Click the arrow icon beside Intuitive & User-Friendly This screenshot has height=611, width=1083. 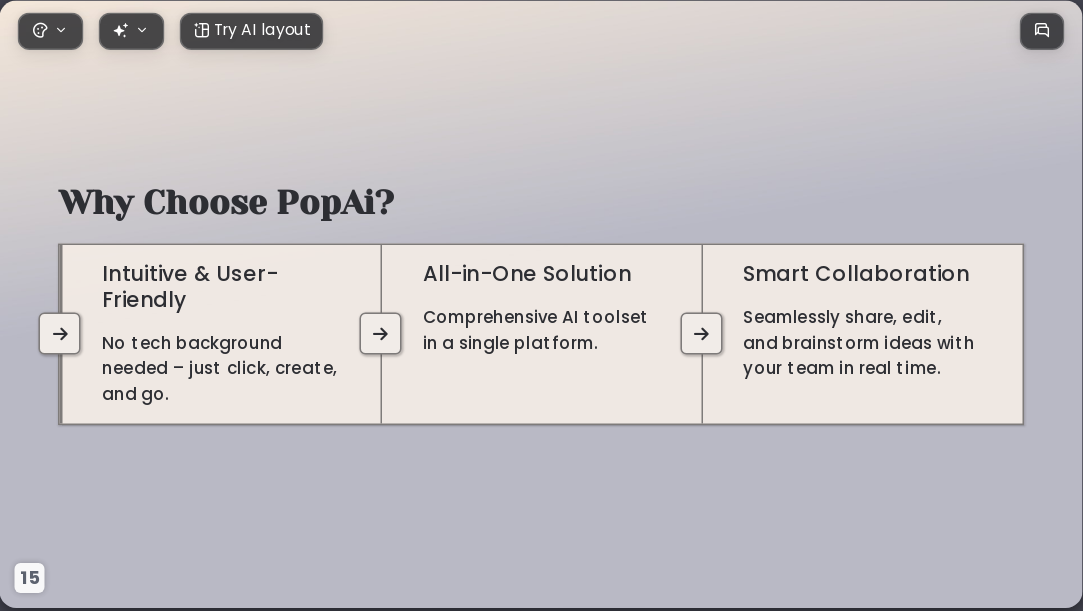(x=60, y=333)
